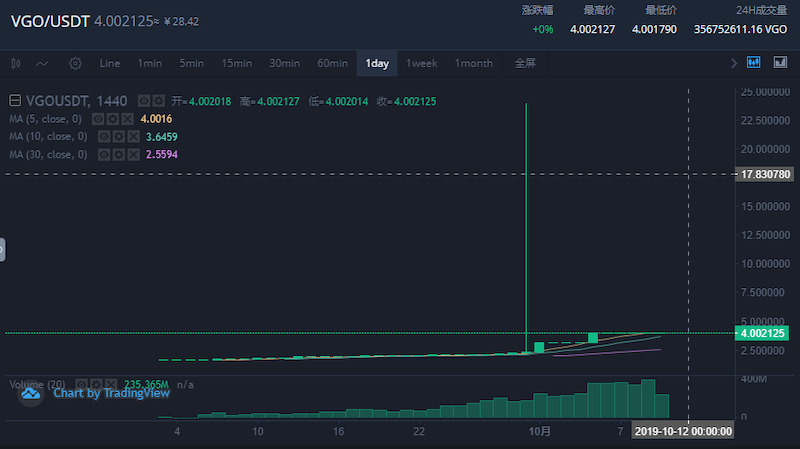Switch to the 15min interval tab
800x449 pixels.
point(236,63)
